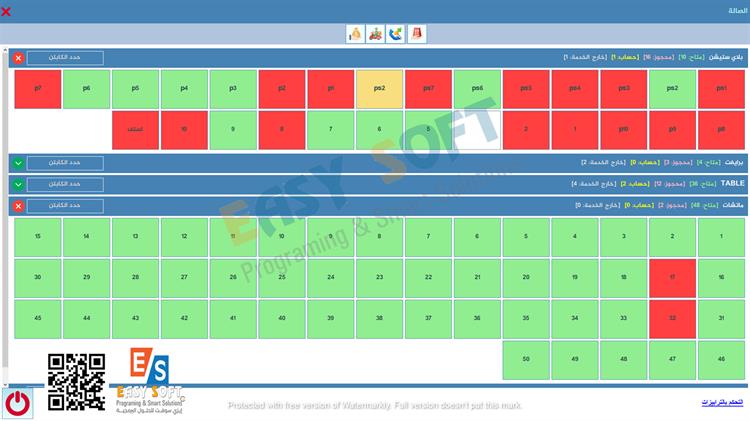Select the green p4 tile

tap(184, 89)
